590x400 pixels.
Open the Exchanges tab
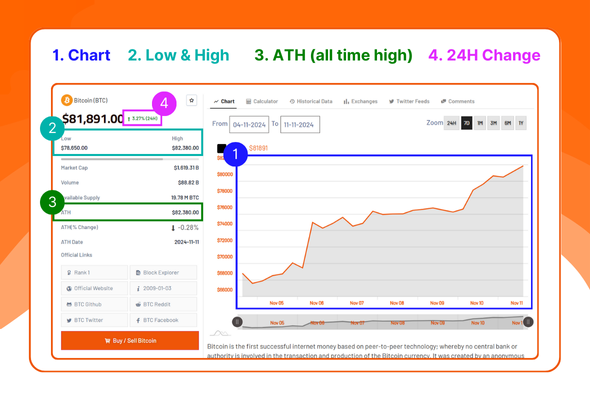[x=360, y=101]
